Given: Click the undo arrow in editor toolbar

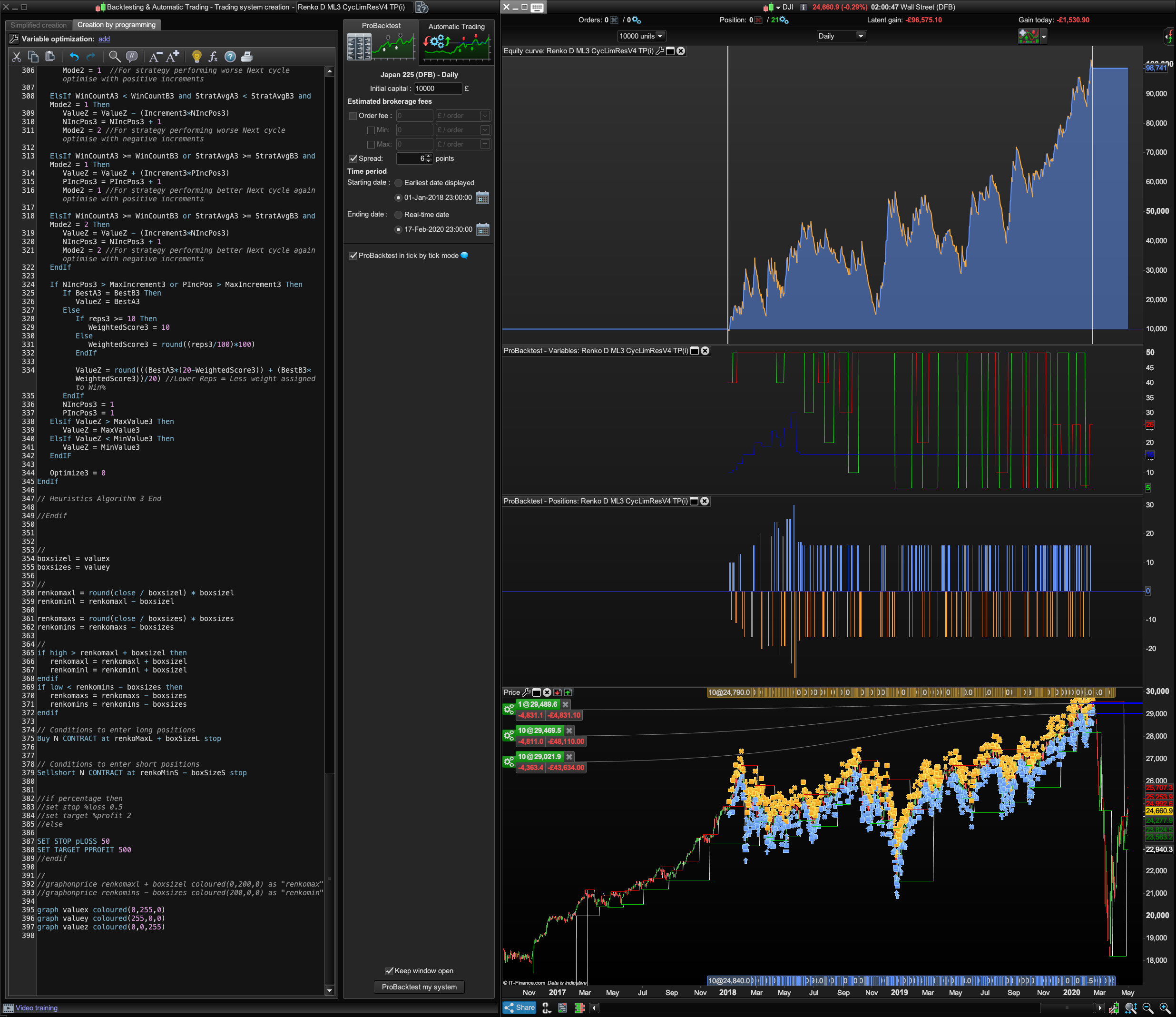Looking at the screenshot, I should [x=74, y=56].
